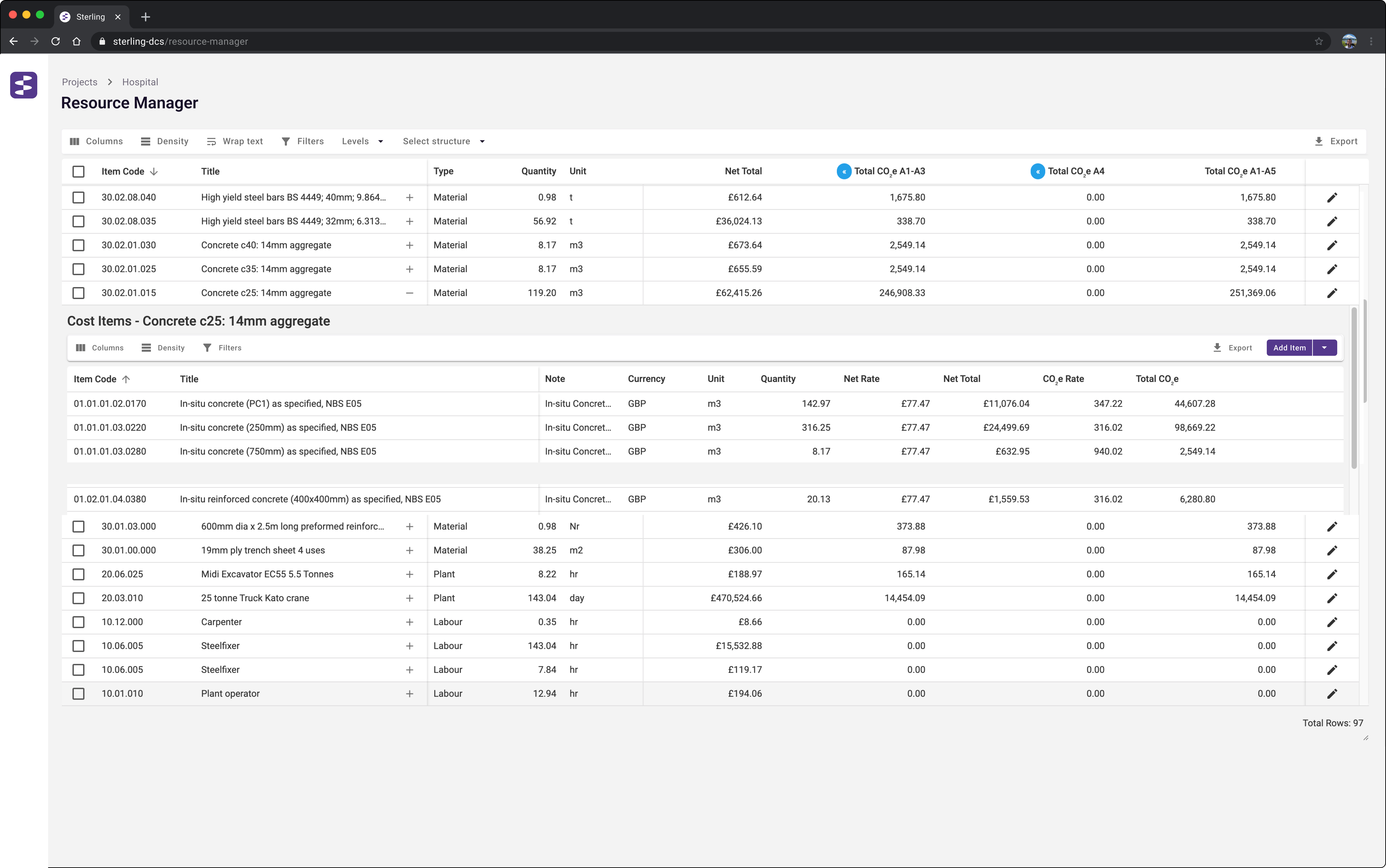Expand the Concrete c40 row
Viewport: 1386px width, 868px height.
[x=410, y=245]
